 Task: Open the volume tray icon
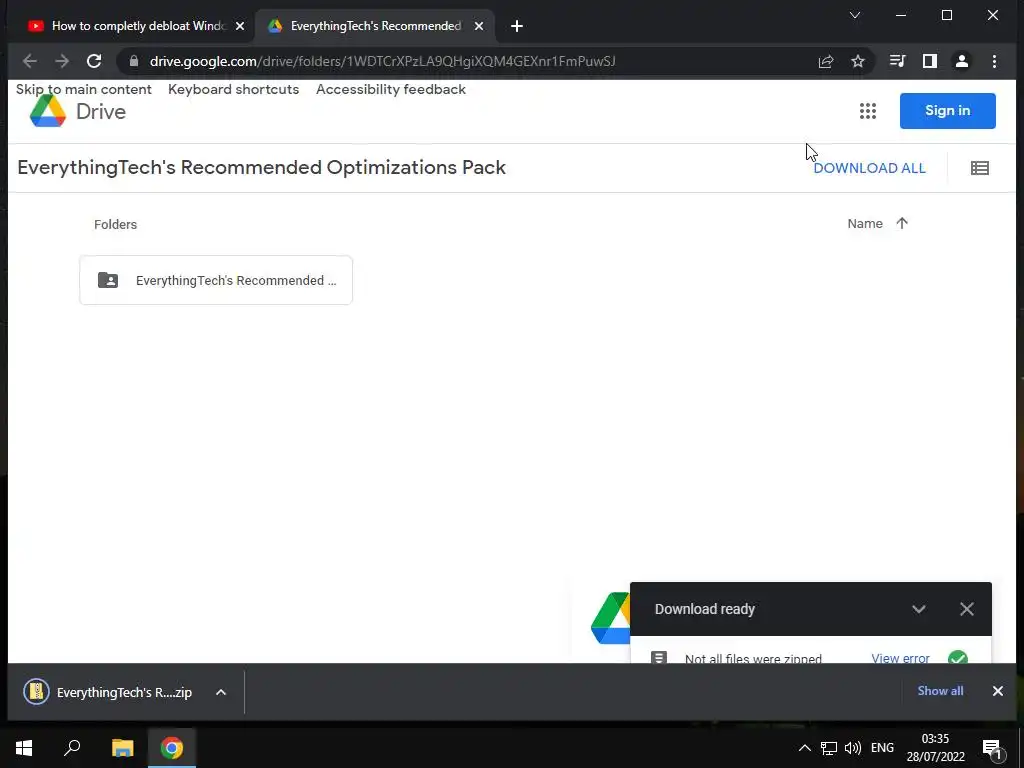pos(852,748)
